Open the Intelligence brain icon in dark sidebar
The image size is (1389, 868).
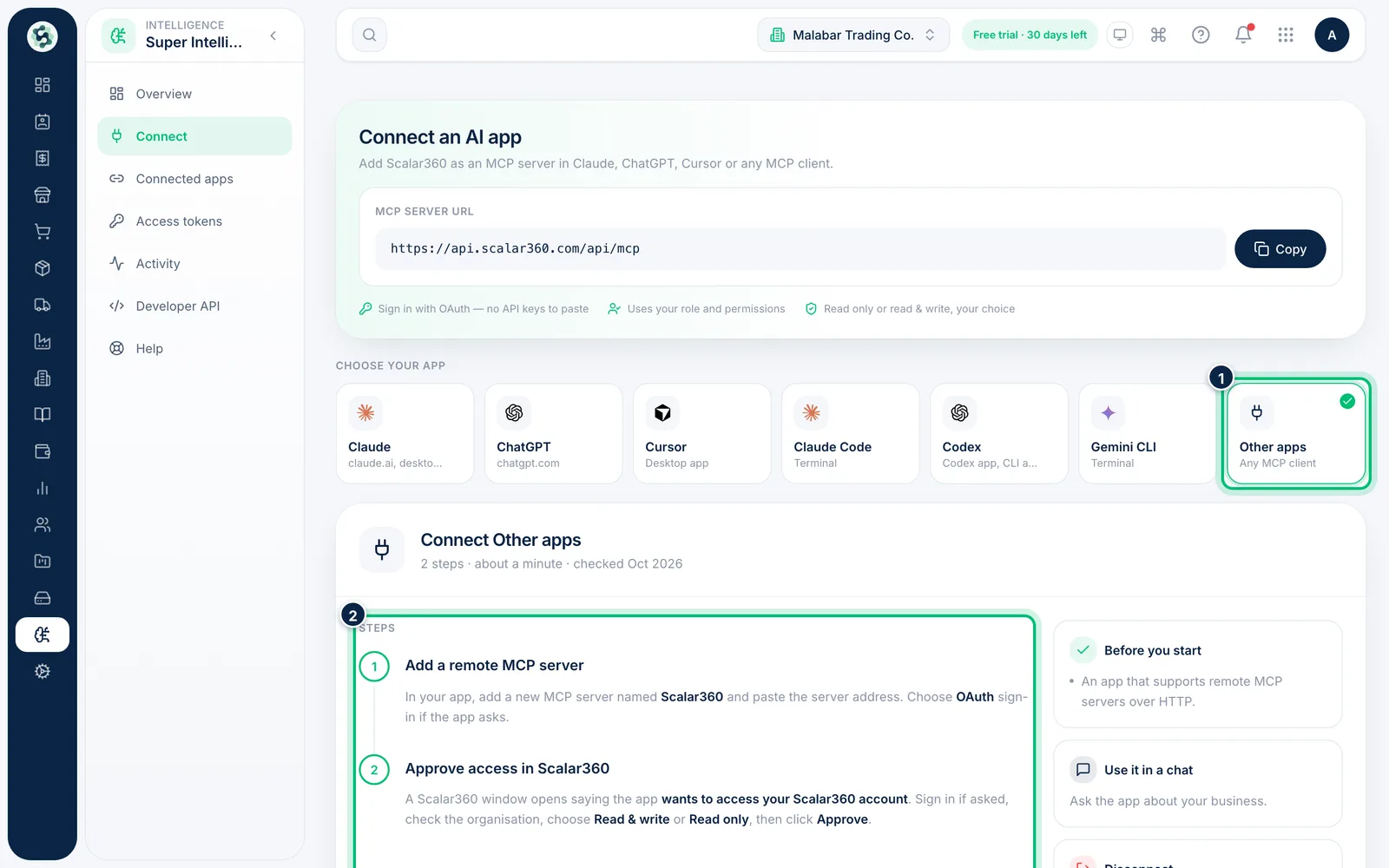coord(42,635)
